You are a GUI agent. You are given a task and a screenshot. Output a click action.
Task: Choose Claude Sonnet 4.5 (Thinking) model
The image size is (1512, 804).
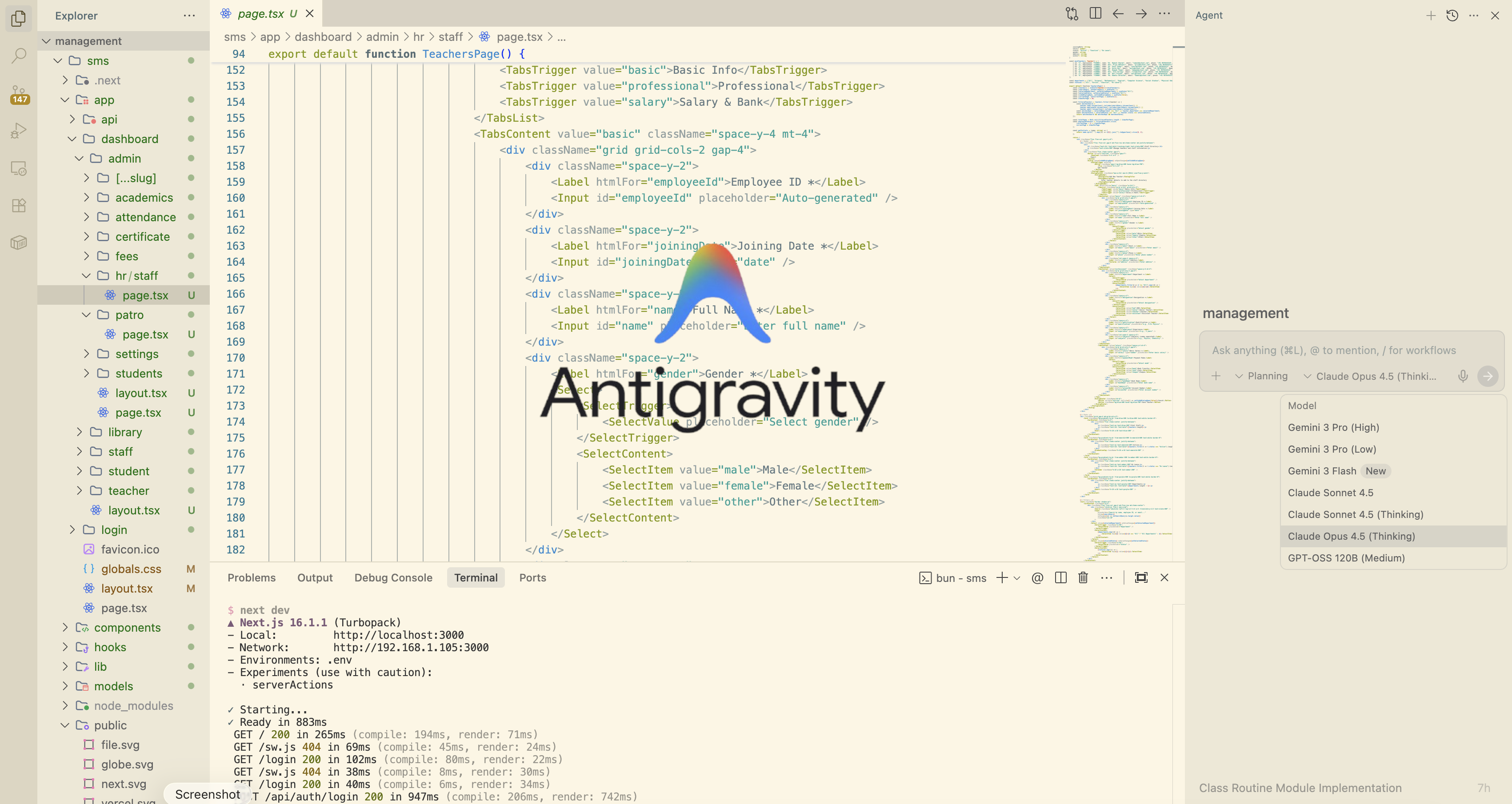click(x=1393, y=514)
